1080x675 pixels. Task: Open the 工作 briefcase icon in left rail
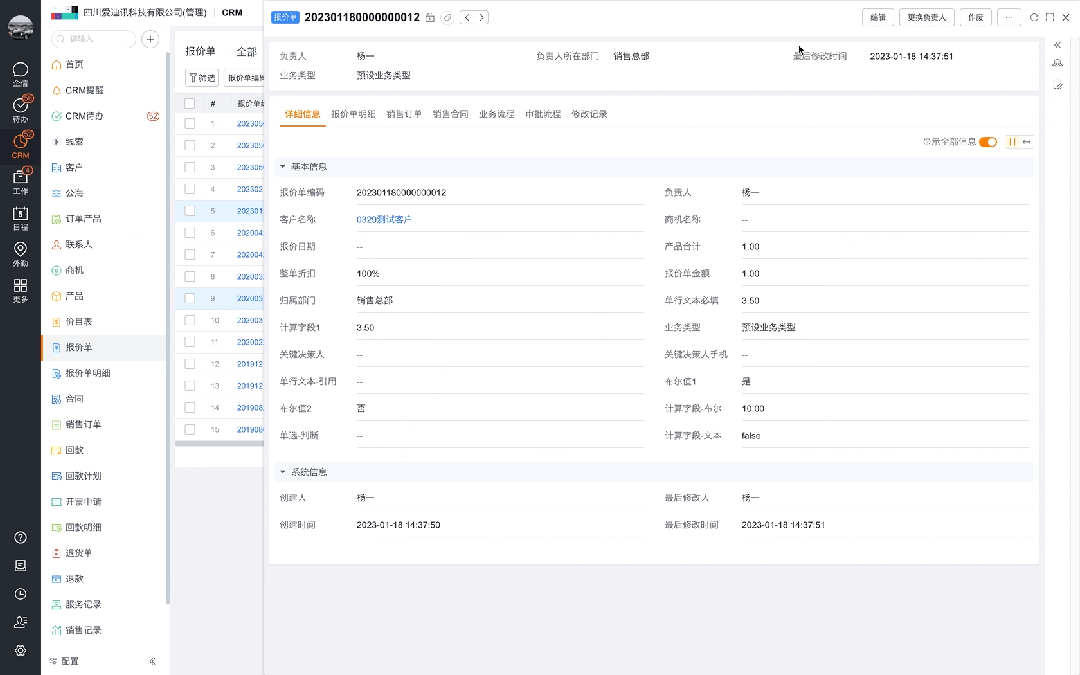click(20, 181)
